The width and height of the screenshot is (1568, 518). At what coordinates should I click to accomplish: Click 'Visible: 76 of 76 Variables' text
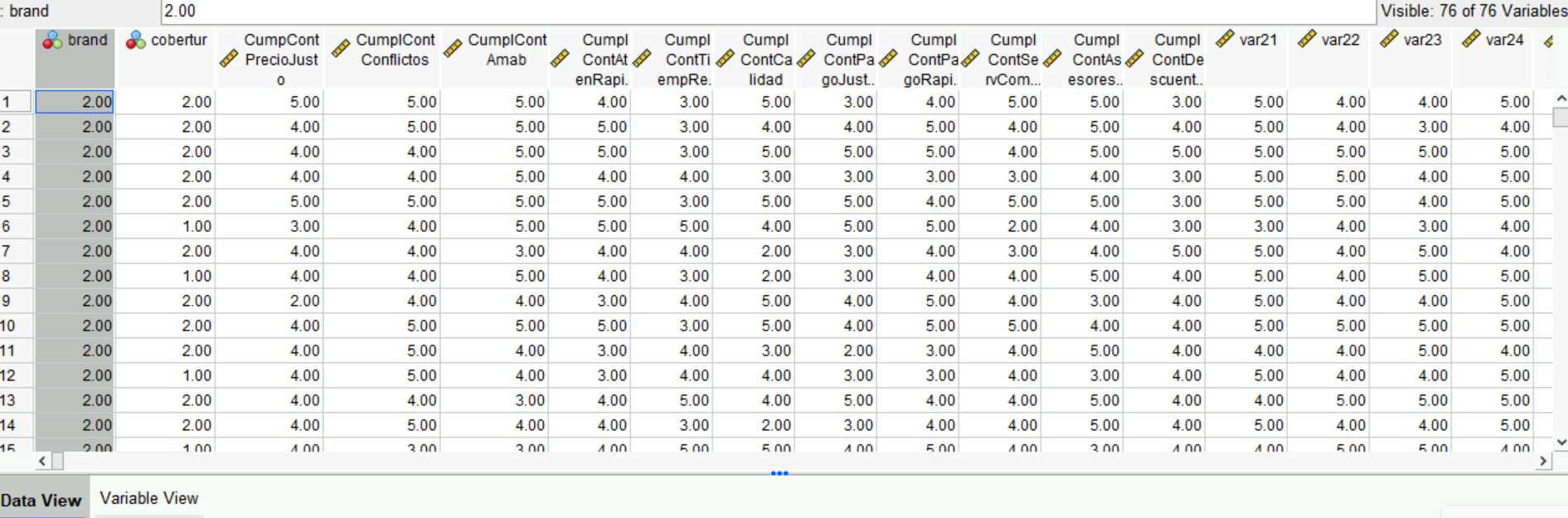tap(1473, 11)
